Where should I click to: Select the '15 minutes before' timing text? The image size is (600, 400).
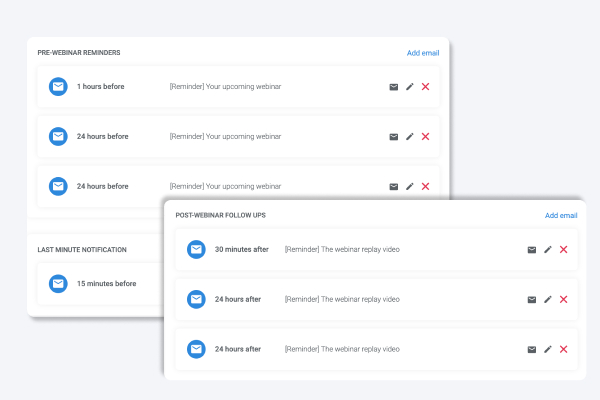tap(106, 284)
